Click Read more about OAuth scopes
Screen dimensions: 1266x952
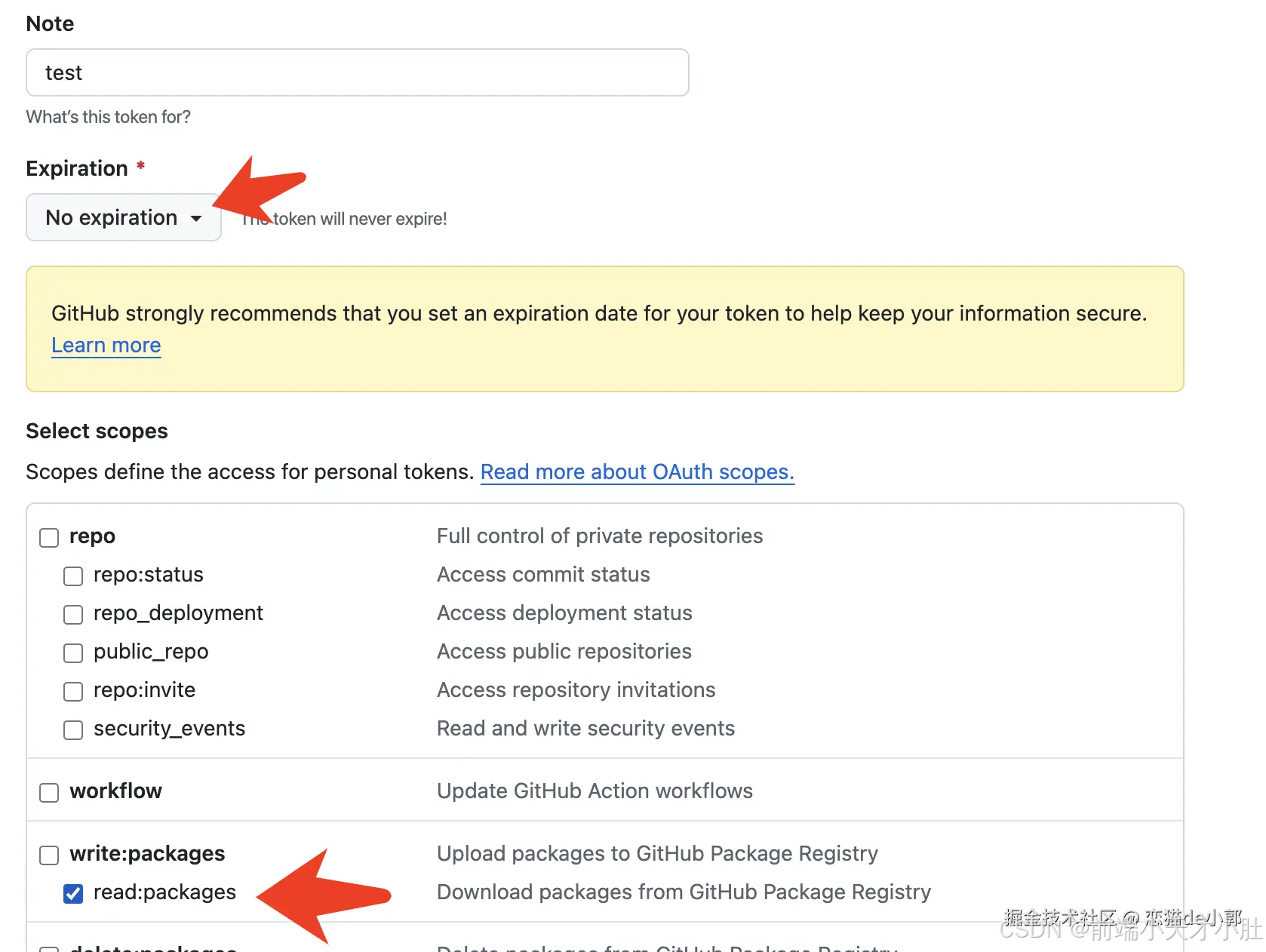click(x=637, y=471)
